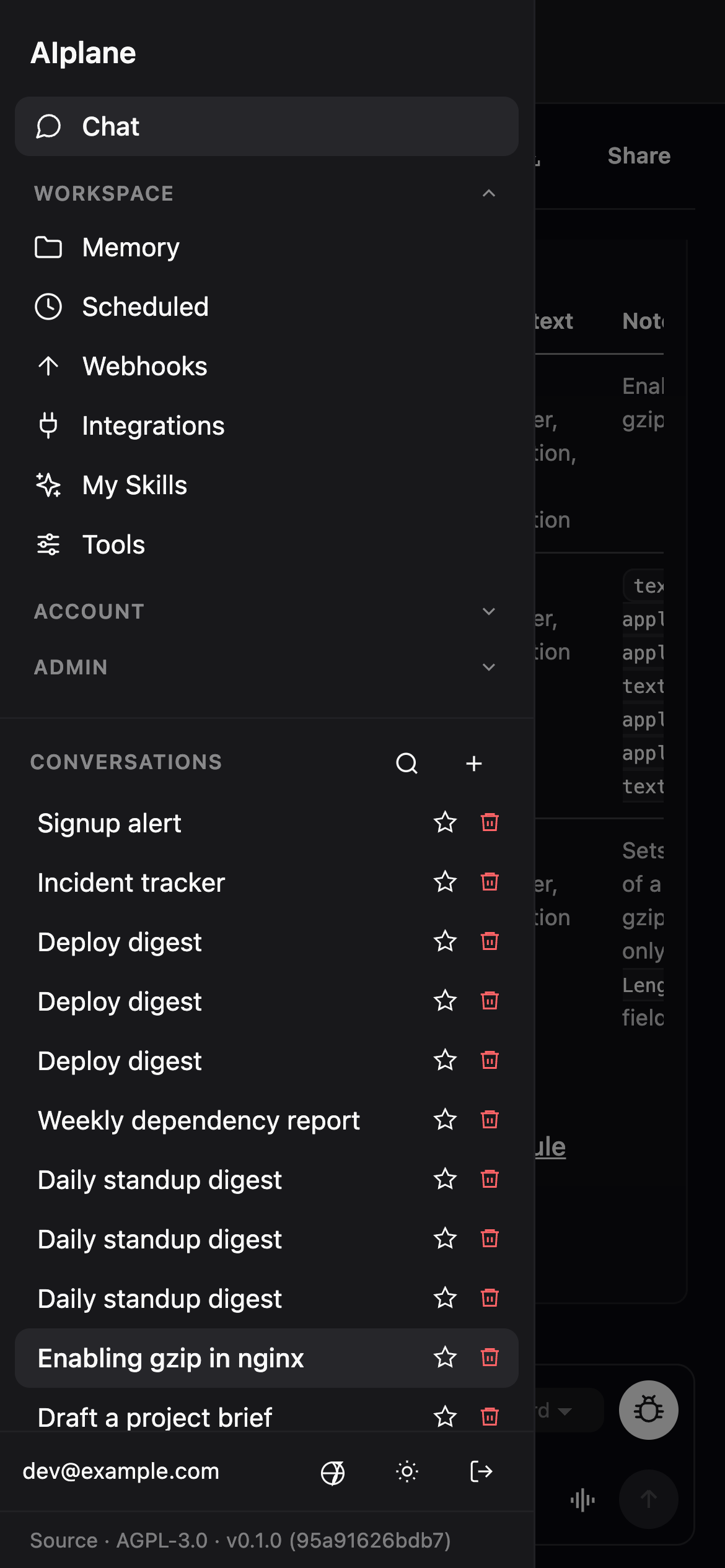Start a new conversation with plus icon
This screenshot has width=725, height=1568.
click(474, 764)
